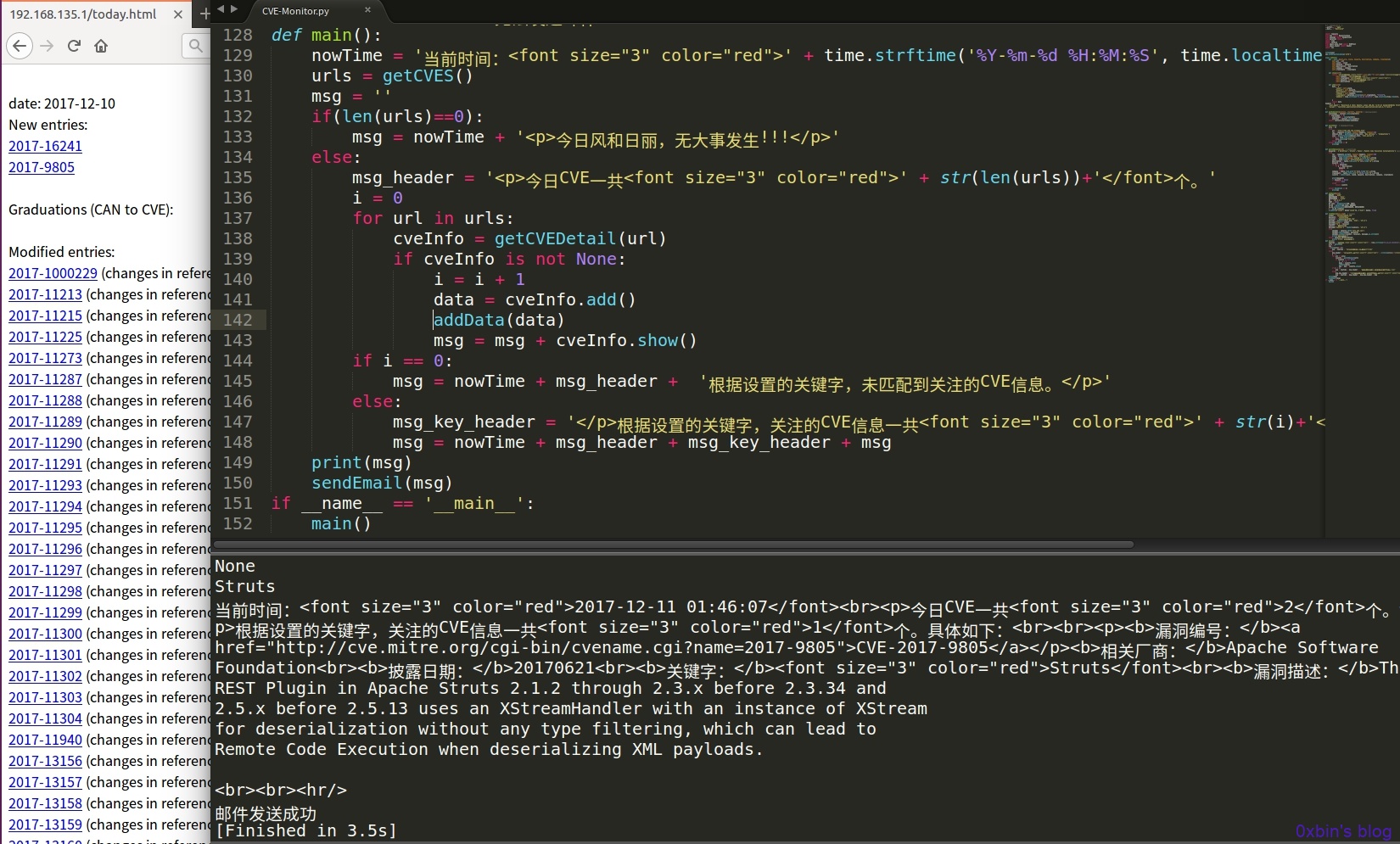Open the 2017-13159 modified entry link
This screenshot has width=1400, height=844.
pyautogui.click(x=45, y=824)
